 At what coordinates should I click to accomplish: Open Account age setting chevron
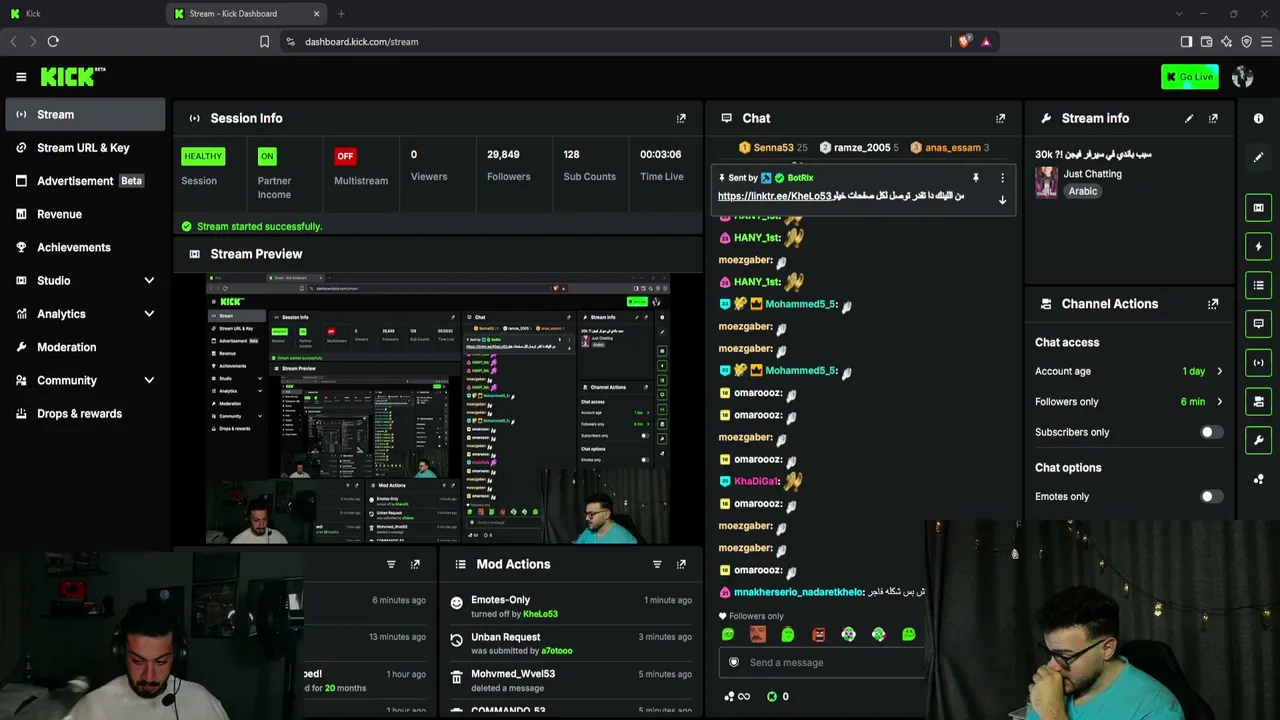1219,371
